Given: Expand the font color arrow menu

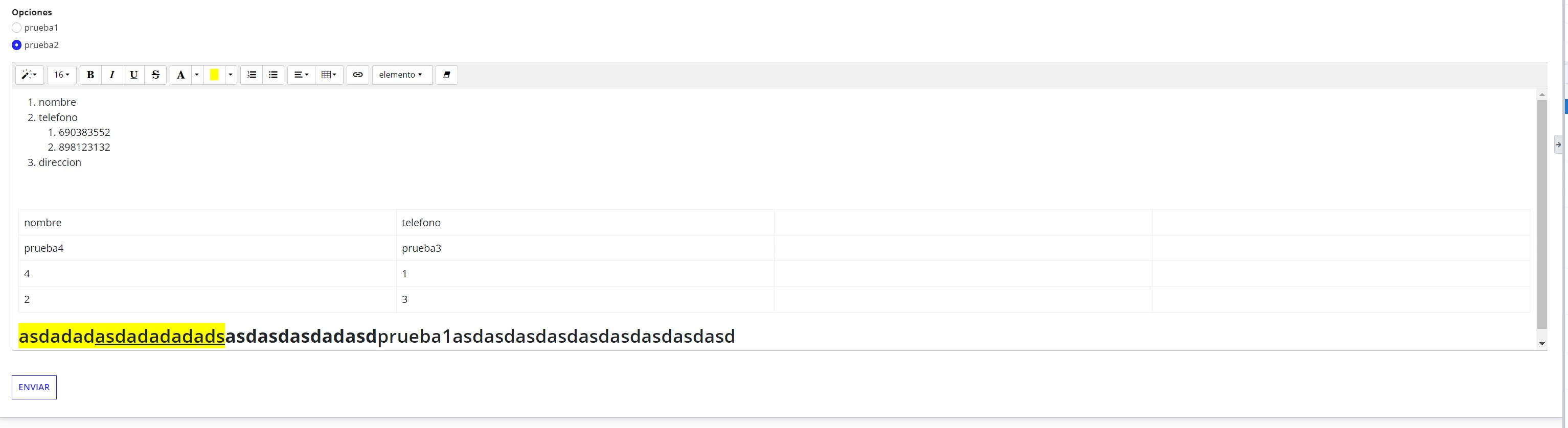Looking at the screenshot, I should tap(197, 75).
